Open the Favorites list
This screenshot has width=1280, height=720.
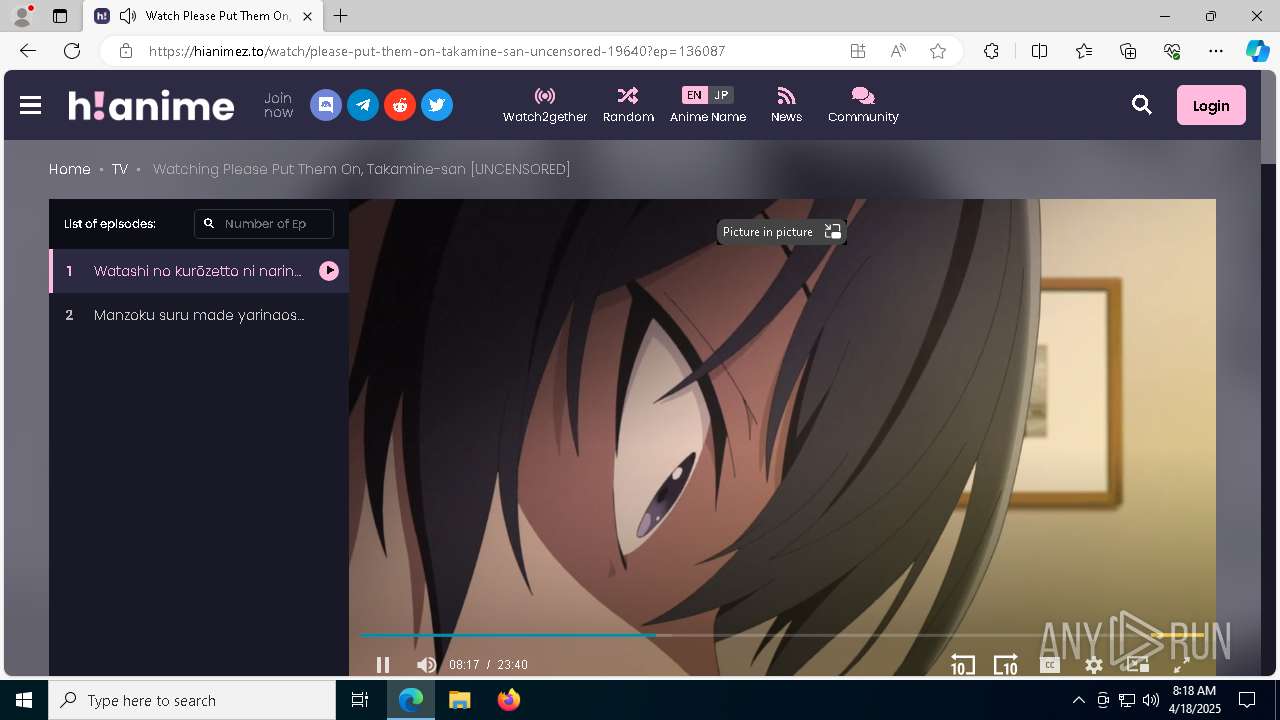(1084, 51)
